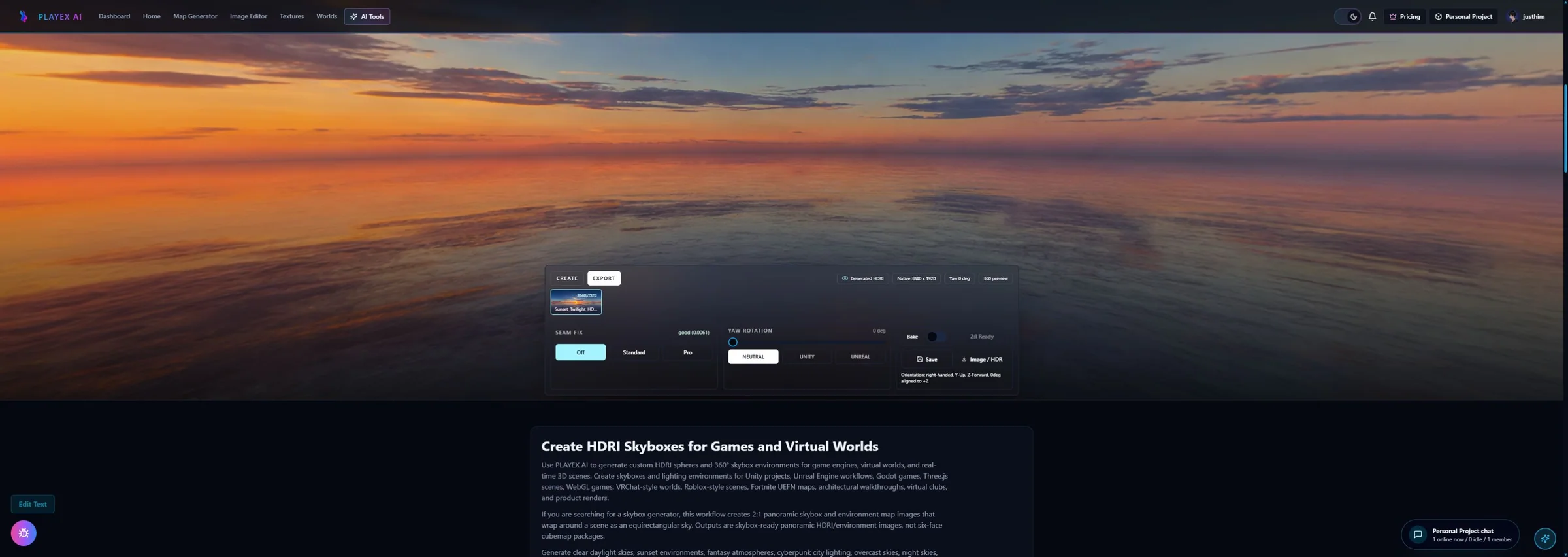Image resolution: width=1568 pixels, height=557 pixels.
Task: Open Image Editor from the navbar
Action: click(248, 16)
